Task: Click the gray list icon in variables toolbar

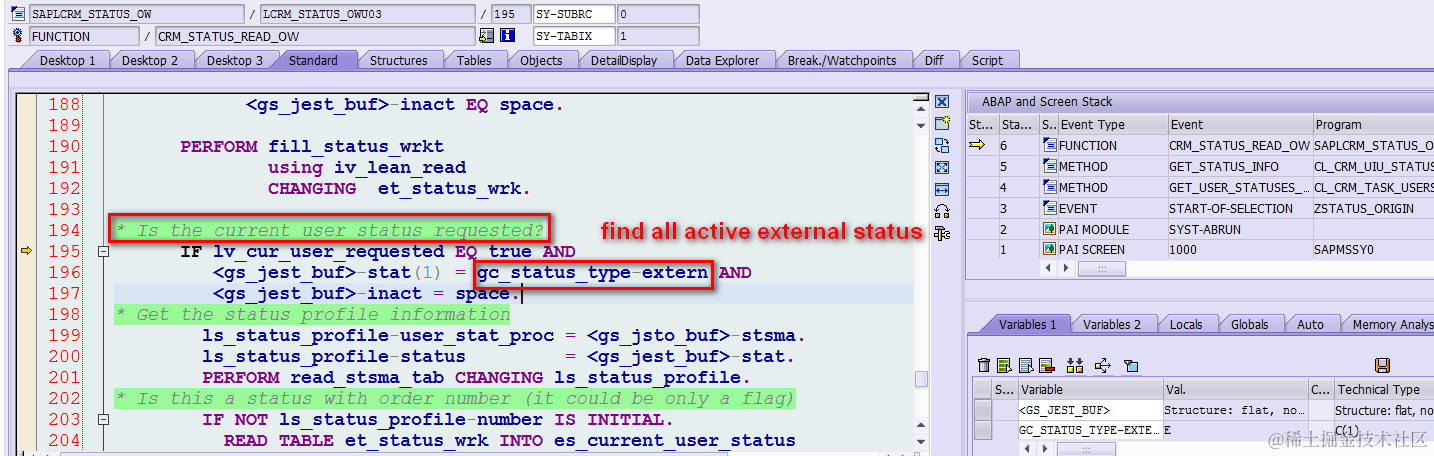Action: (x=1026, y=366)
